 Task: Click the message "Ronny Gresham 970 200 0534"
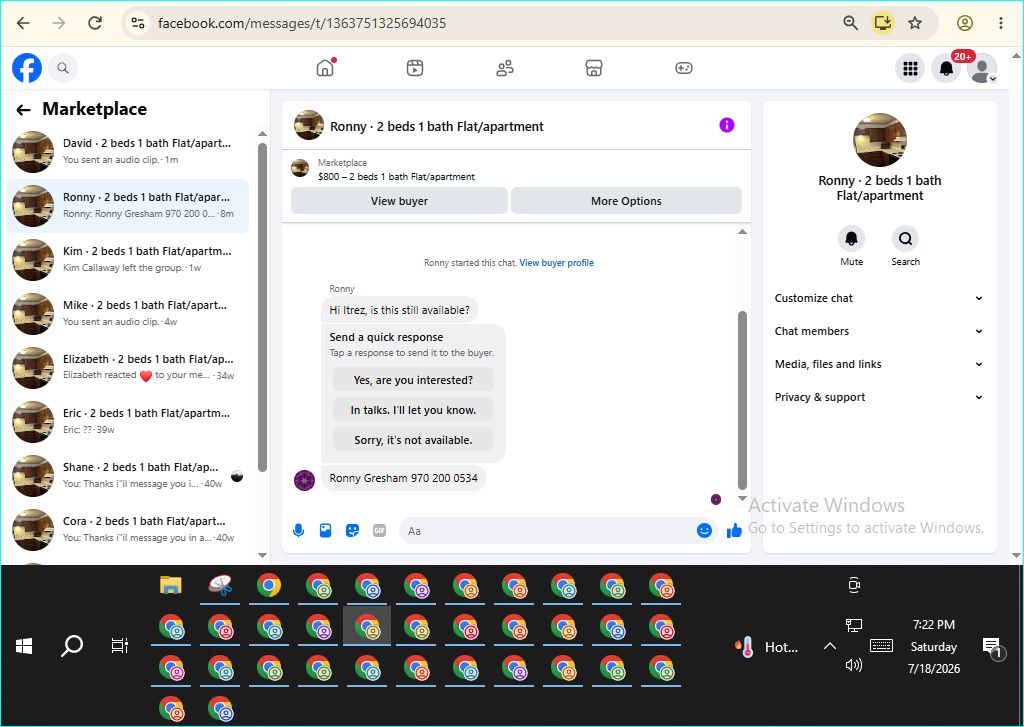point(404,478)
